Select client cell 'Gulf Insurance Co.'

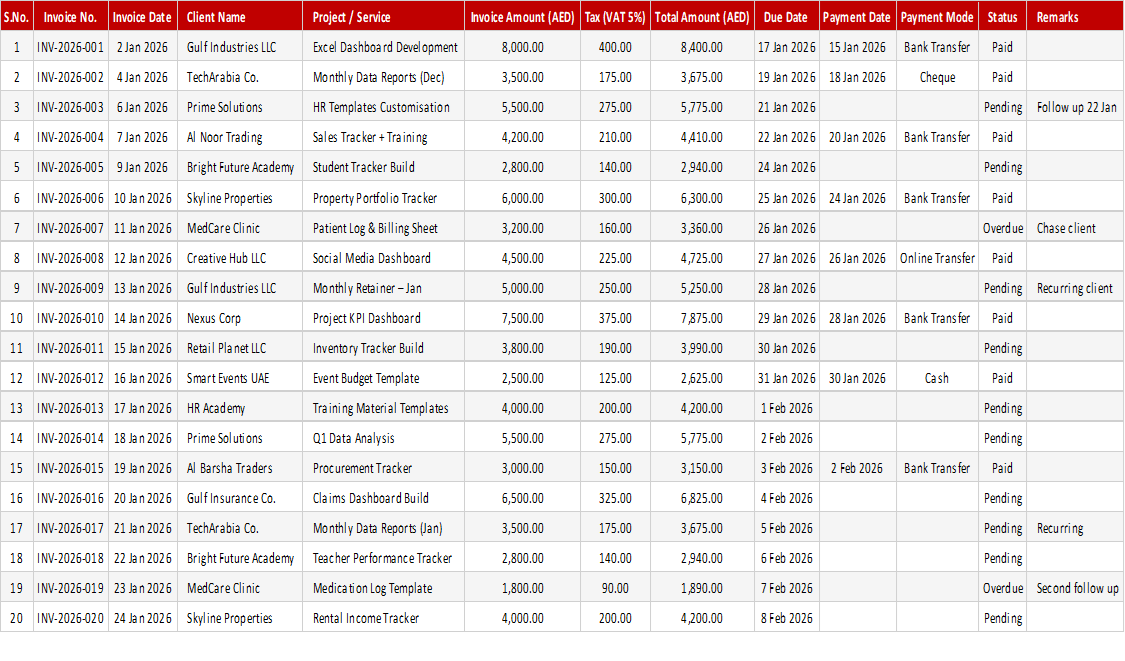240,498
